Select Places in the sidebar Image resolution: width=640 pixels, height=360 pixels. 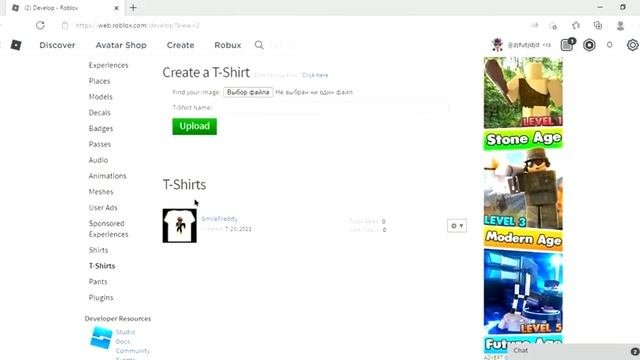point(100,81)
